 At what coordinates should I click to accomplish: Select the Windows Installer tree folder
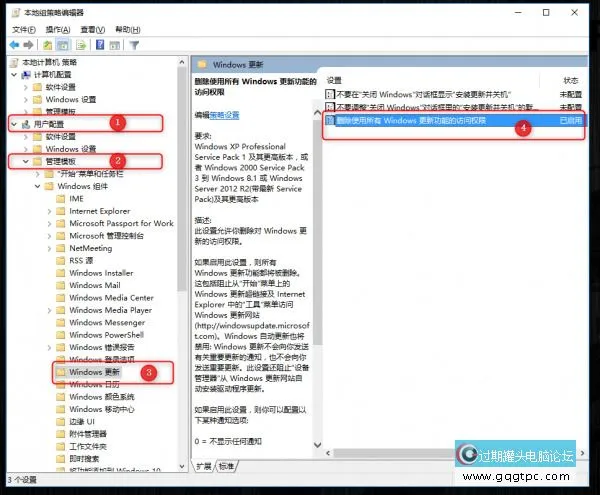tap(101, 273)
